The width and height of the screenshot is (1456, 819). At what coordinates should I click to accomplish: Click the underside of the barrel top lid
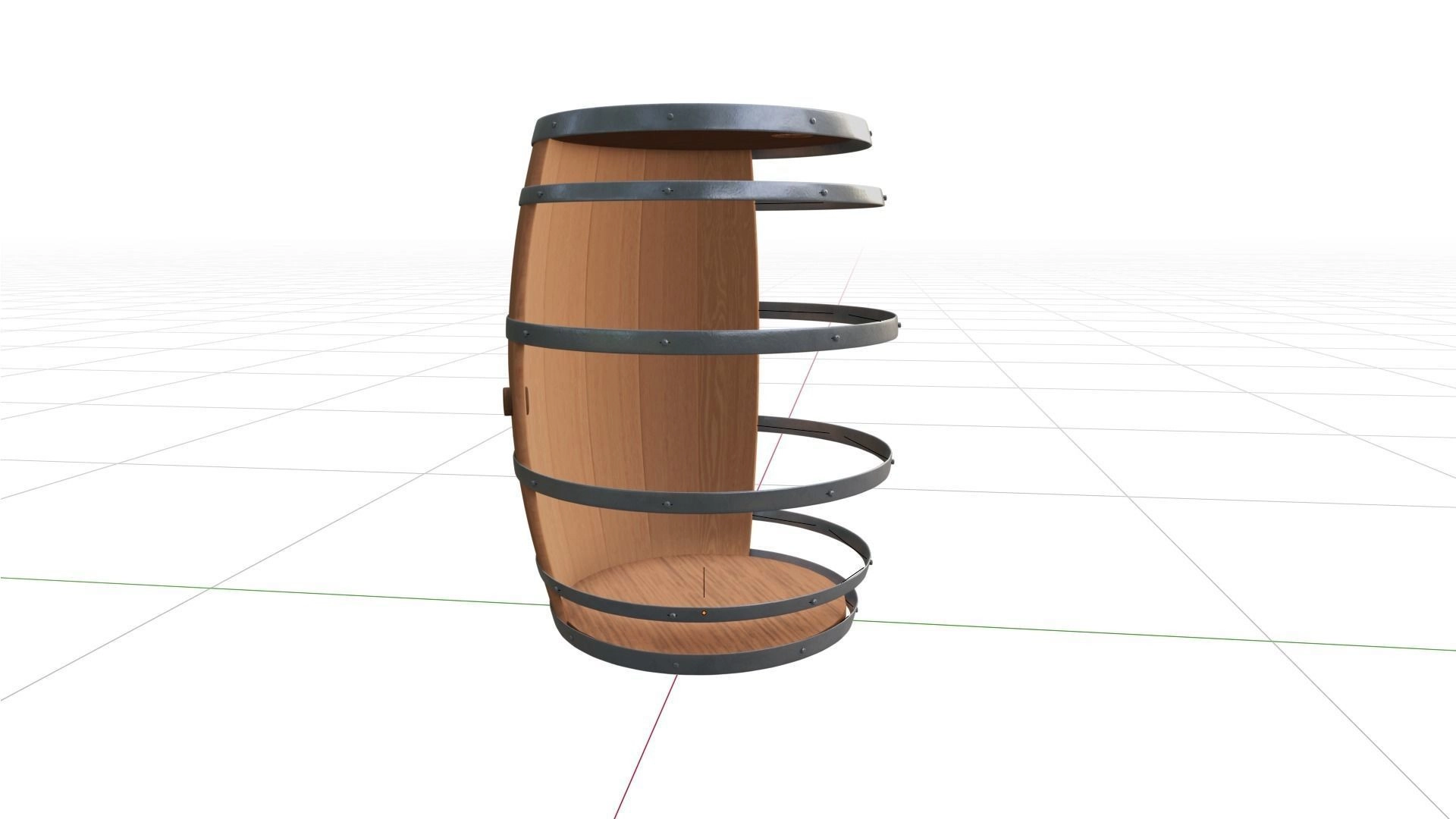point(682,142)
